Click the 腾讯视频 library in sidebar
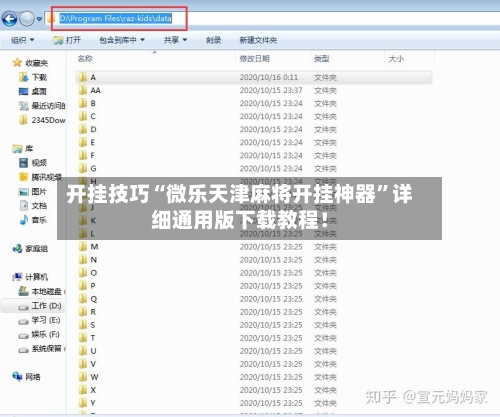The height and width of the screenshot is (417, 500). coord(40,177)
